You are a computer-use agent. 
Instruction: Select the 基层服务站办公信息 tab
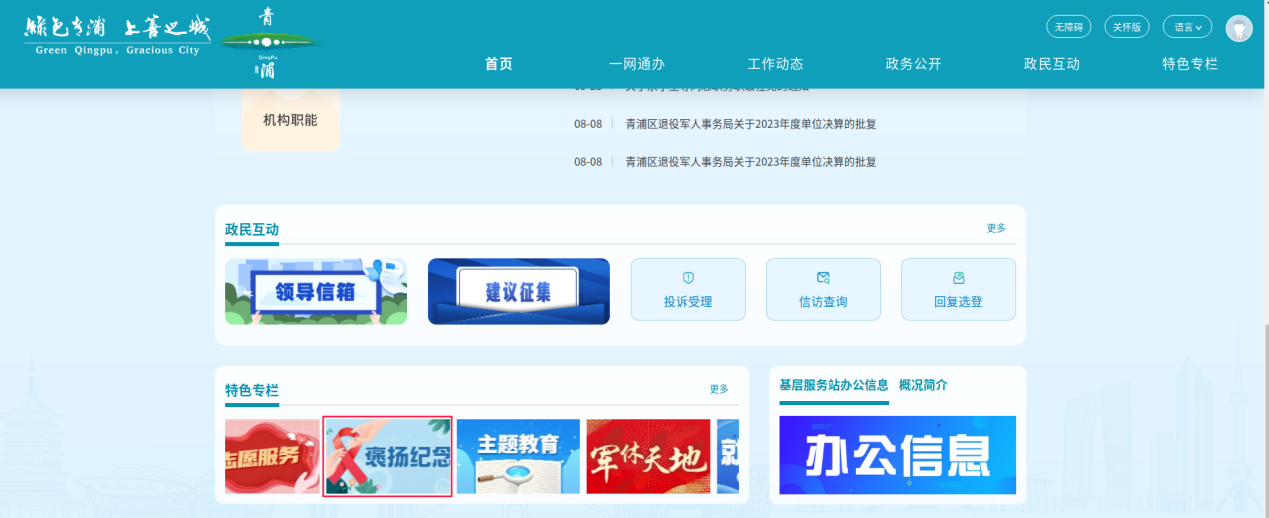point(833,385)
